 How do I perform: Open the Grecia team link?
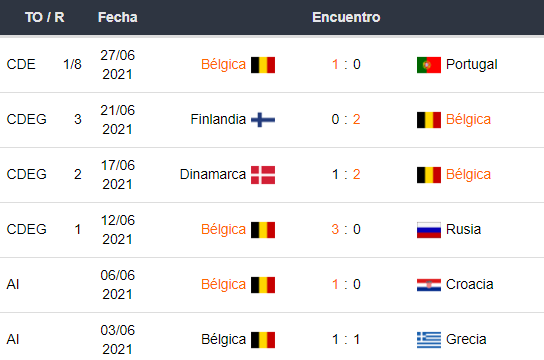point(466,339)
